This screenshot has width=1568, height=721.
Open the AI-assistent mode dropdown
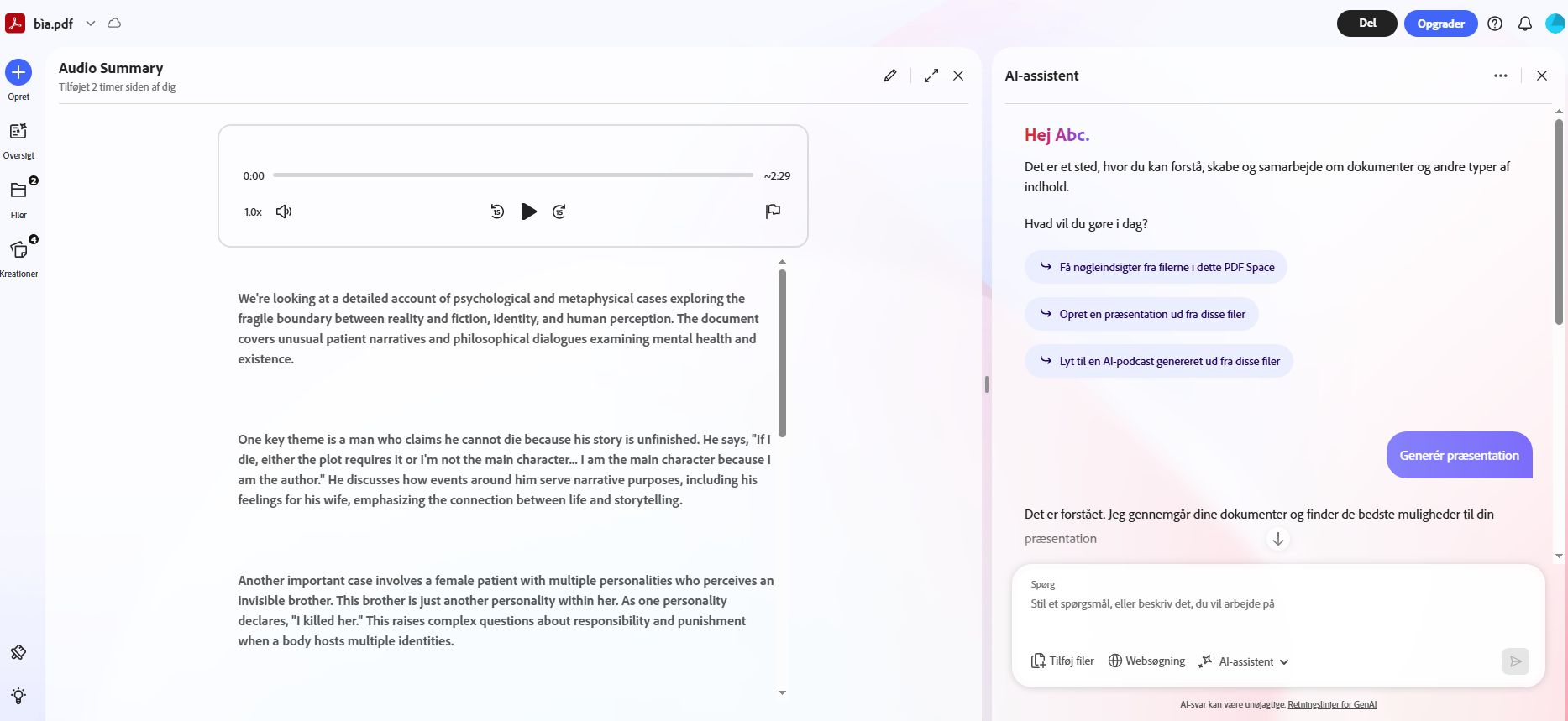(1244, 661)
